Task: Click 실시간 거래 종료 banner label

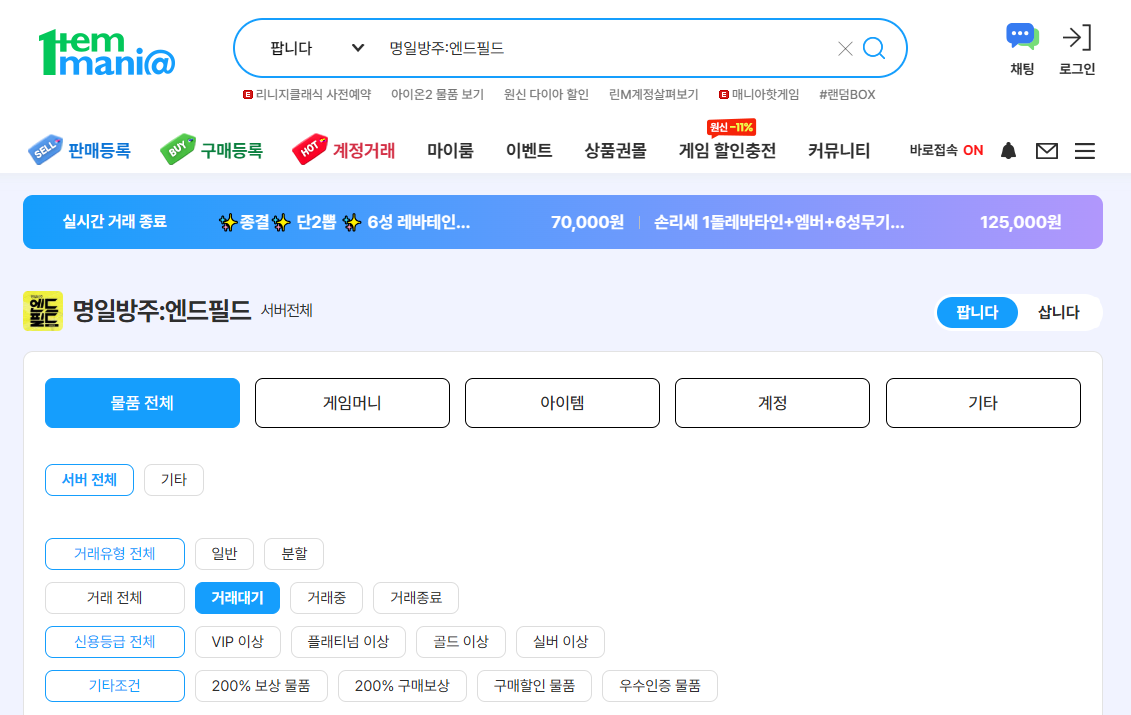Action: [115, 221]
